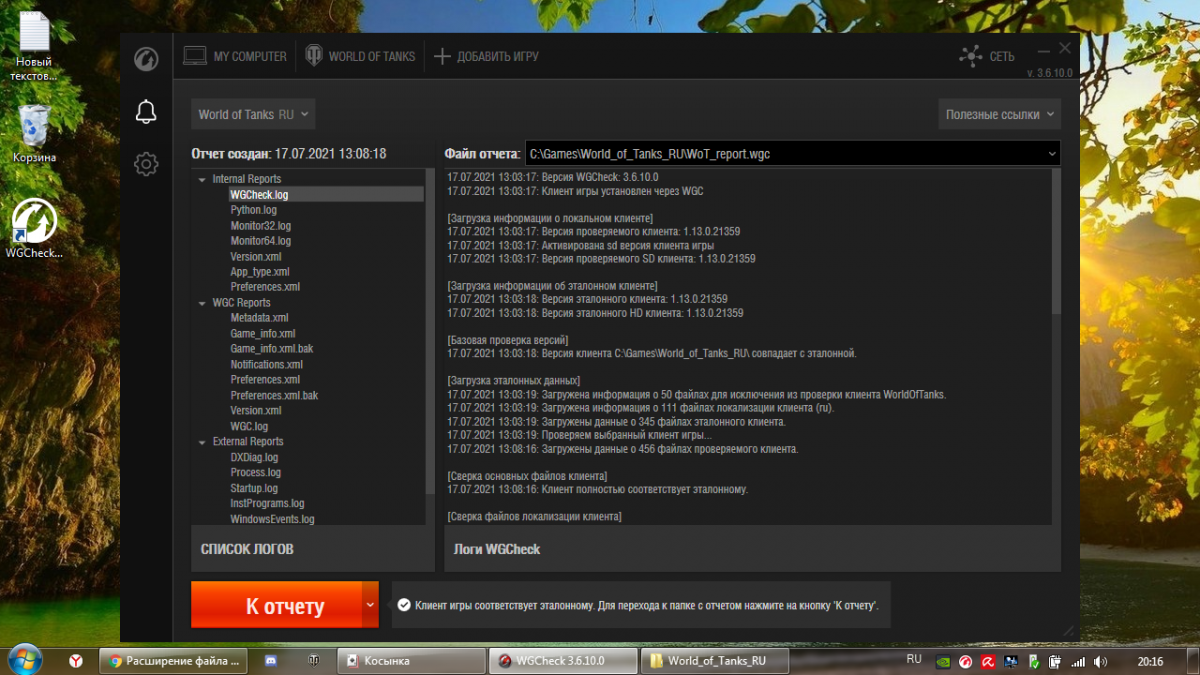Switch to WORLD OF TANKS tab

coord(360,57)
